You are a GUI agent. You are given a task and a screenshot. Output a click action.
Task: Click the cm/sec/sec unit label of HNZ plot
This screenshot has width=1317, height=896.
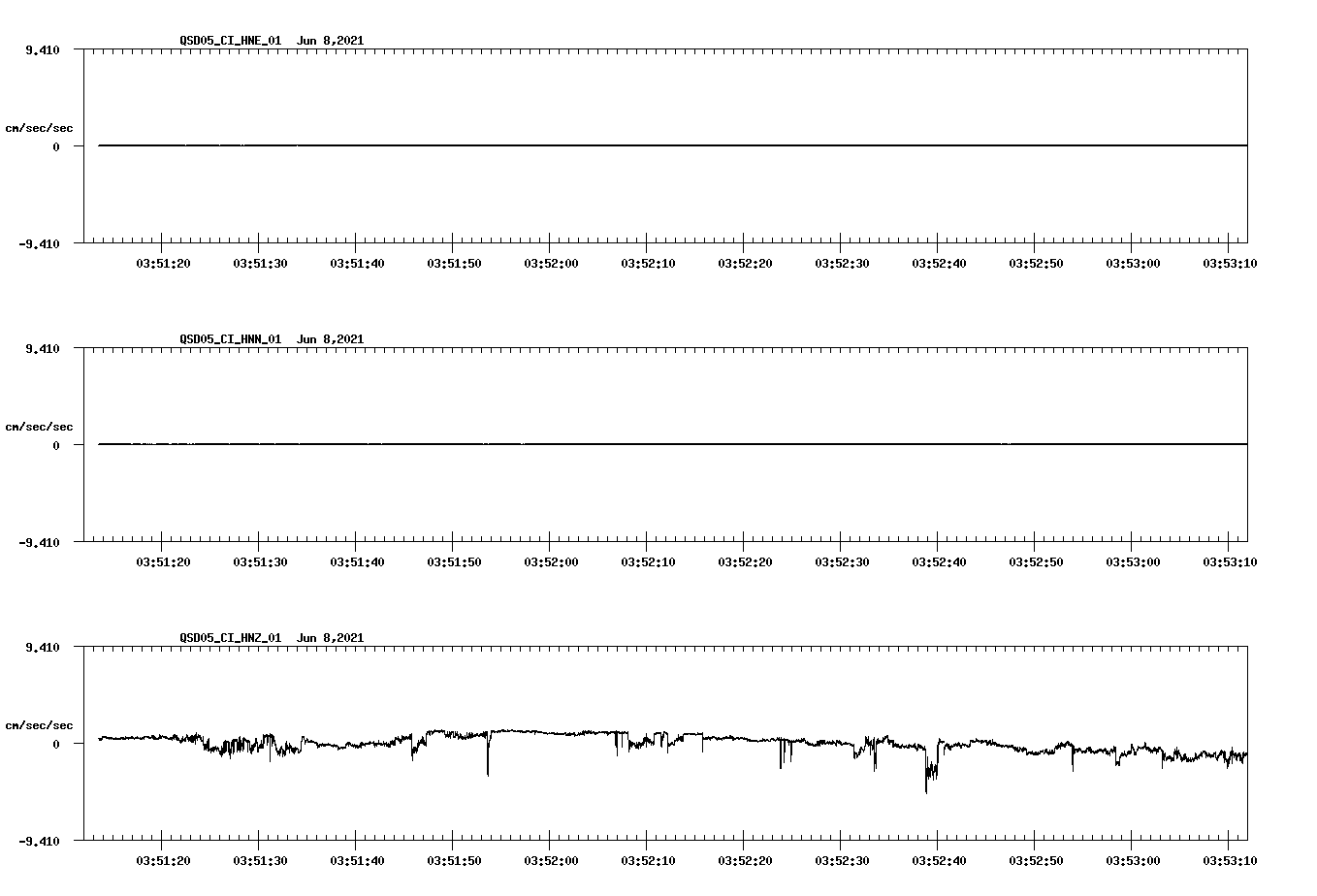coord(39,725)
